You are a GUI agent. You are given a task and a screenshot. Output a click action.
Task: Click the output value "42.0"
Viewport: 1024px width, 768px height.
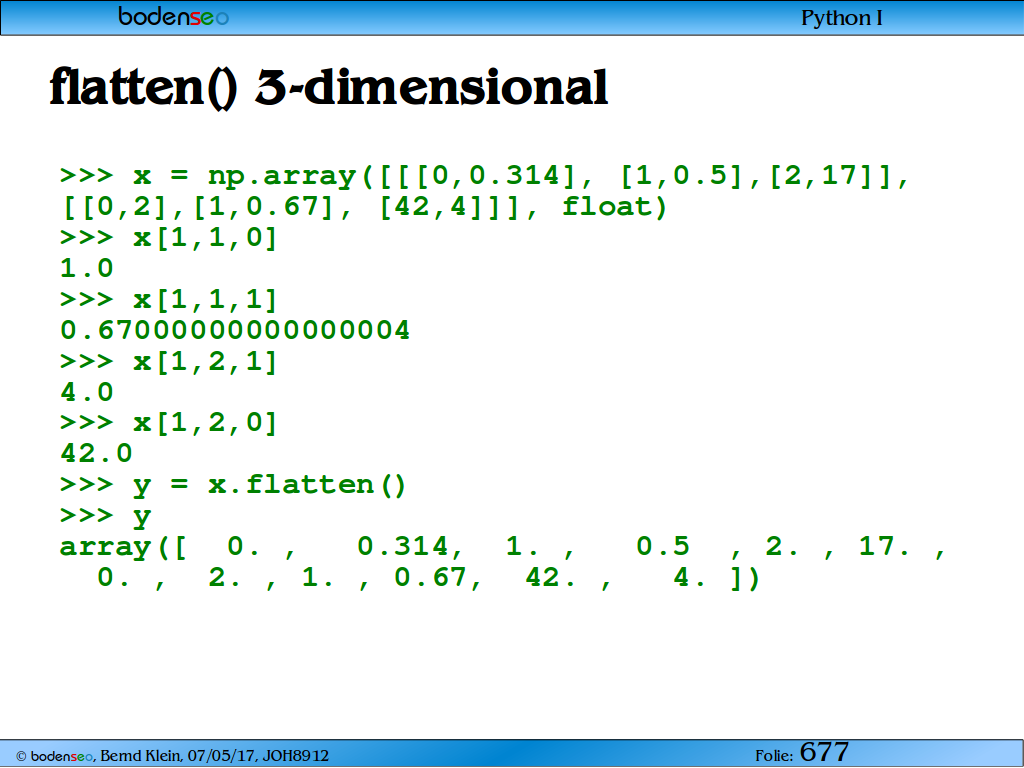point(96,454)
